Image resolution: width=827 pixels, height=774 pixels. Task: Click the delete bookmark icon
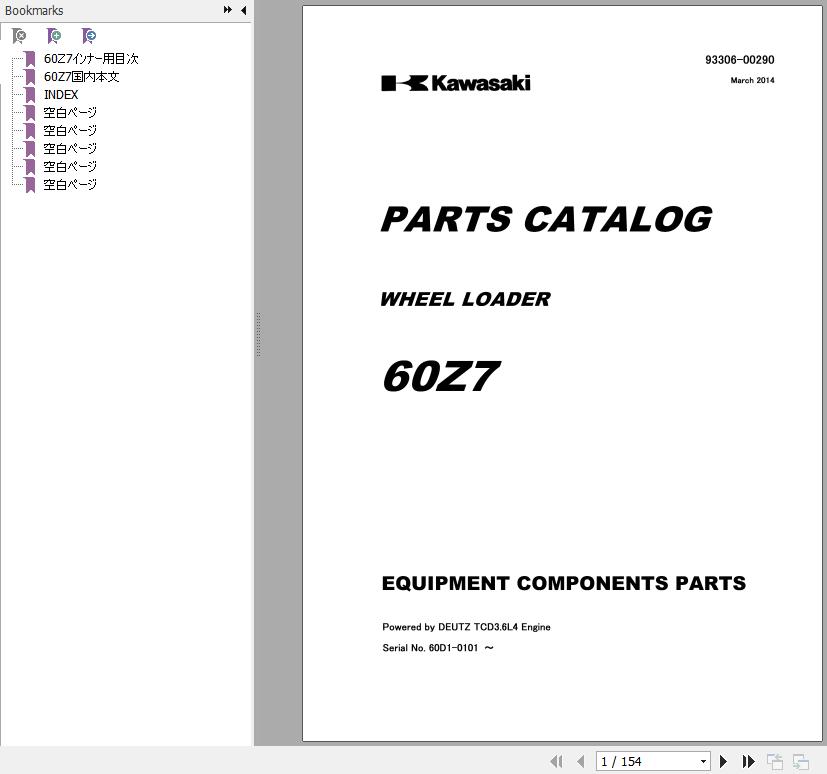[19, 36]
